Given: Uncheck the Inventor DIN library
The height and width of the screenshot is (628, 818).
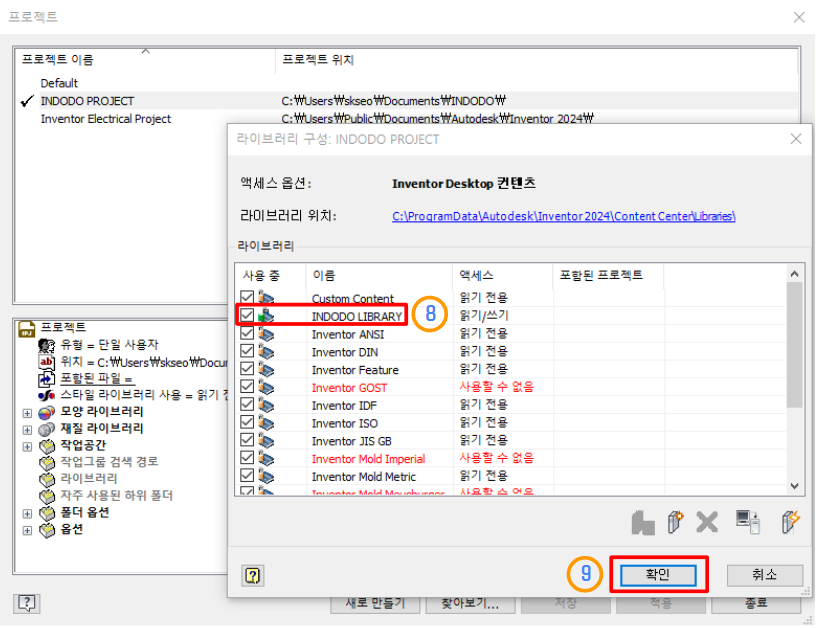Looking at the screenshot, I should pyautogui.click(x=247, y=351).
